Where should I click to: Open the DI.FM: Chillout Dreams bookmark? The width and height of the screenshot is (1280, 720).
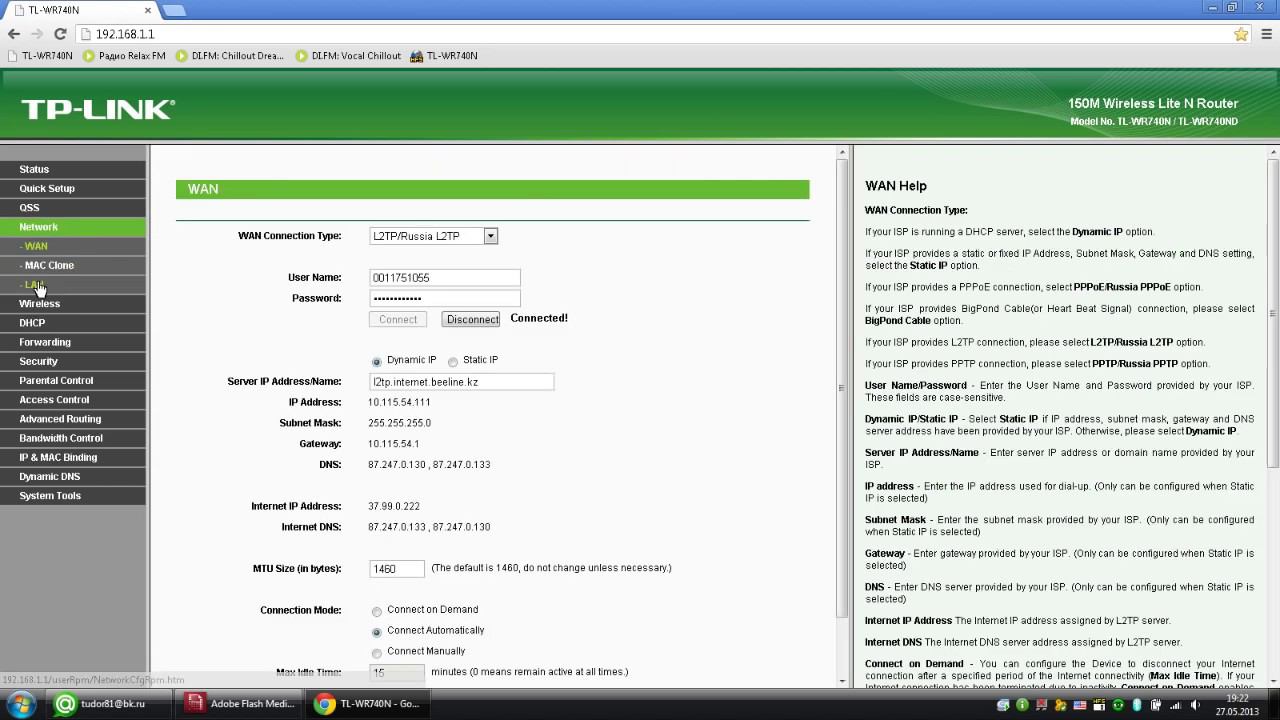[x=229, y=56]
